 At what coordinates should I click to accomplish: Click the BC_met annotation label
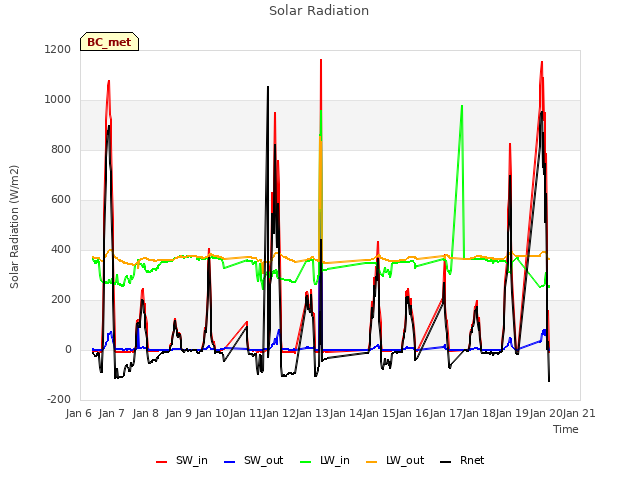(x=109, y=42)
